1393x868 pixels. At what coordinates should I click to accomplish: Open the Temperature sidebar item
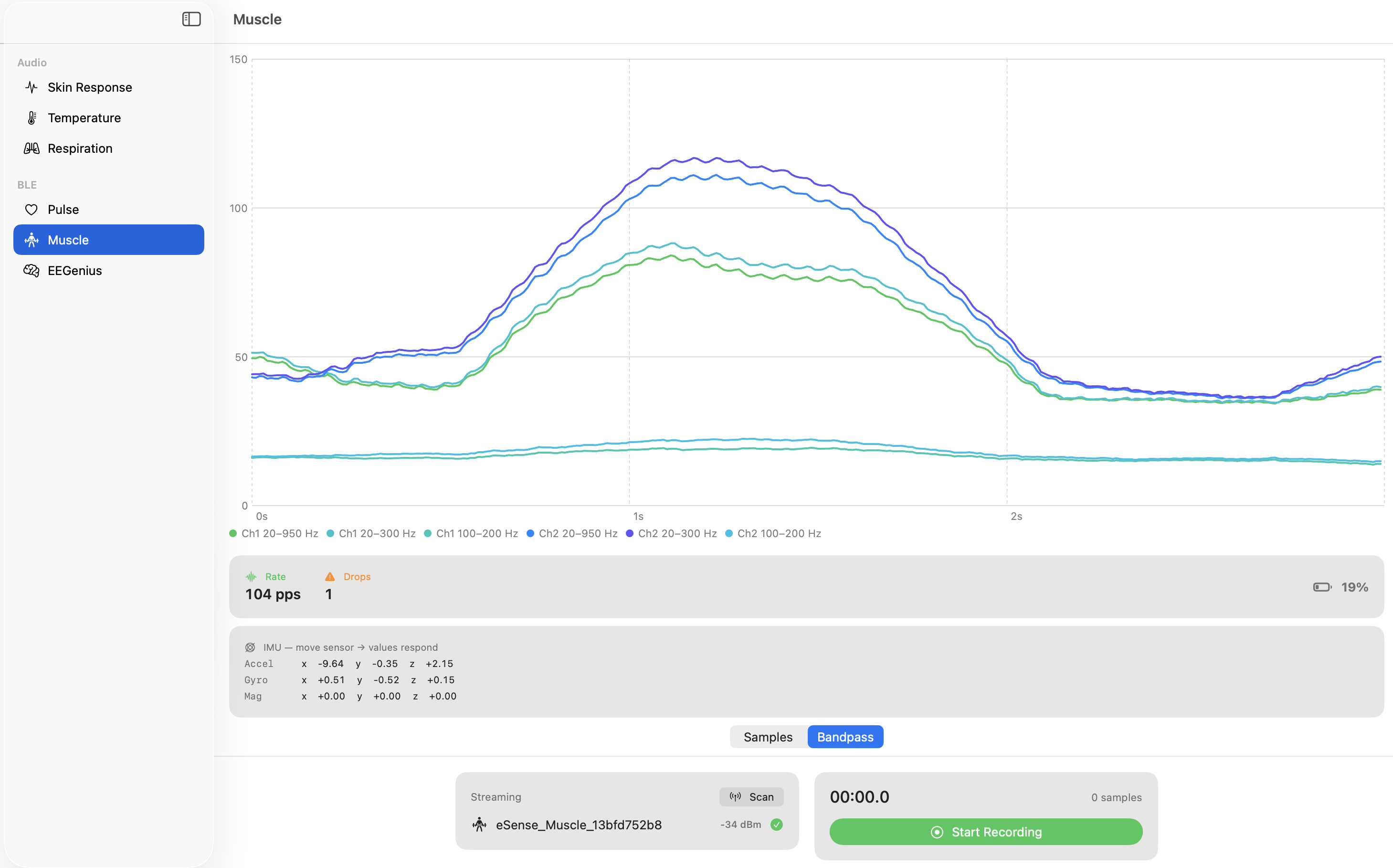[x=108, y=117]
